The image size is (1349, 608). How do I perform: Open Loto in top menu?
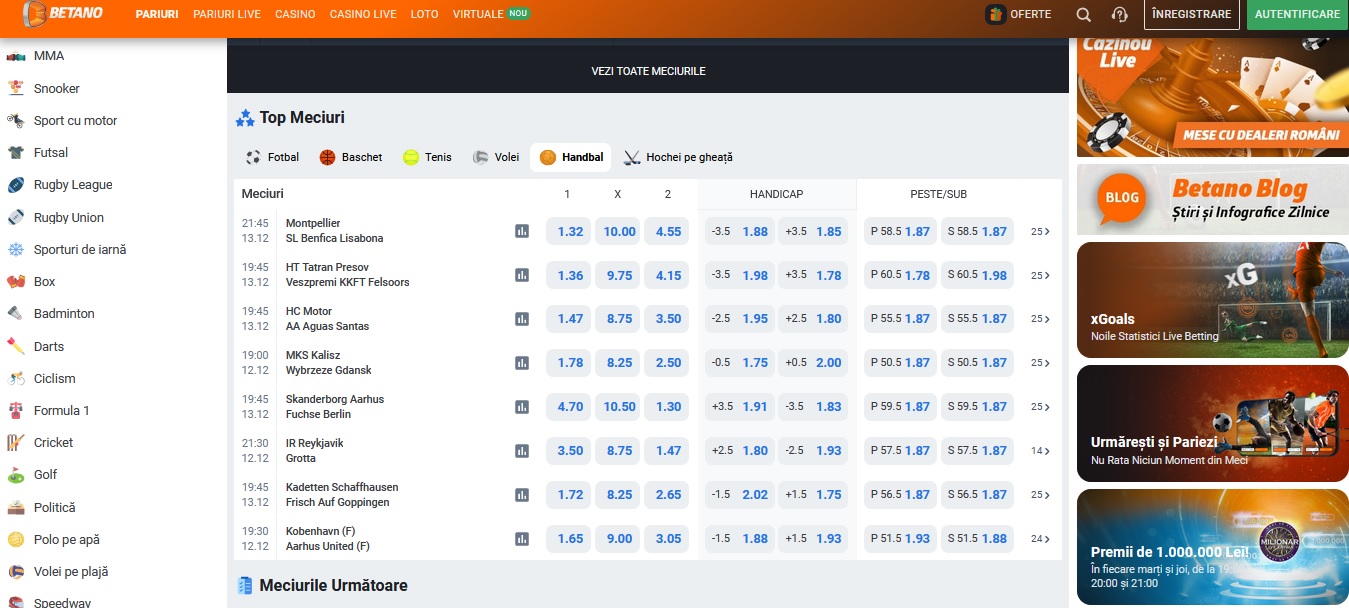point(425,14)
